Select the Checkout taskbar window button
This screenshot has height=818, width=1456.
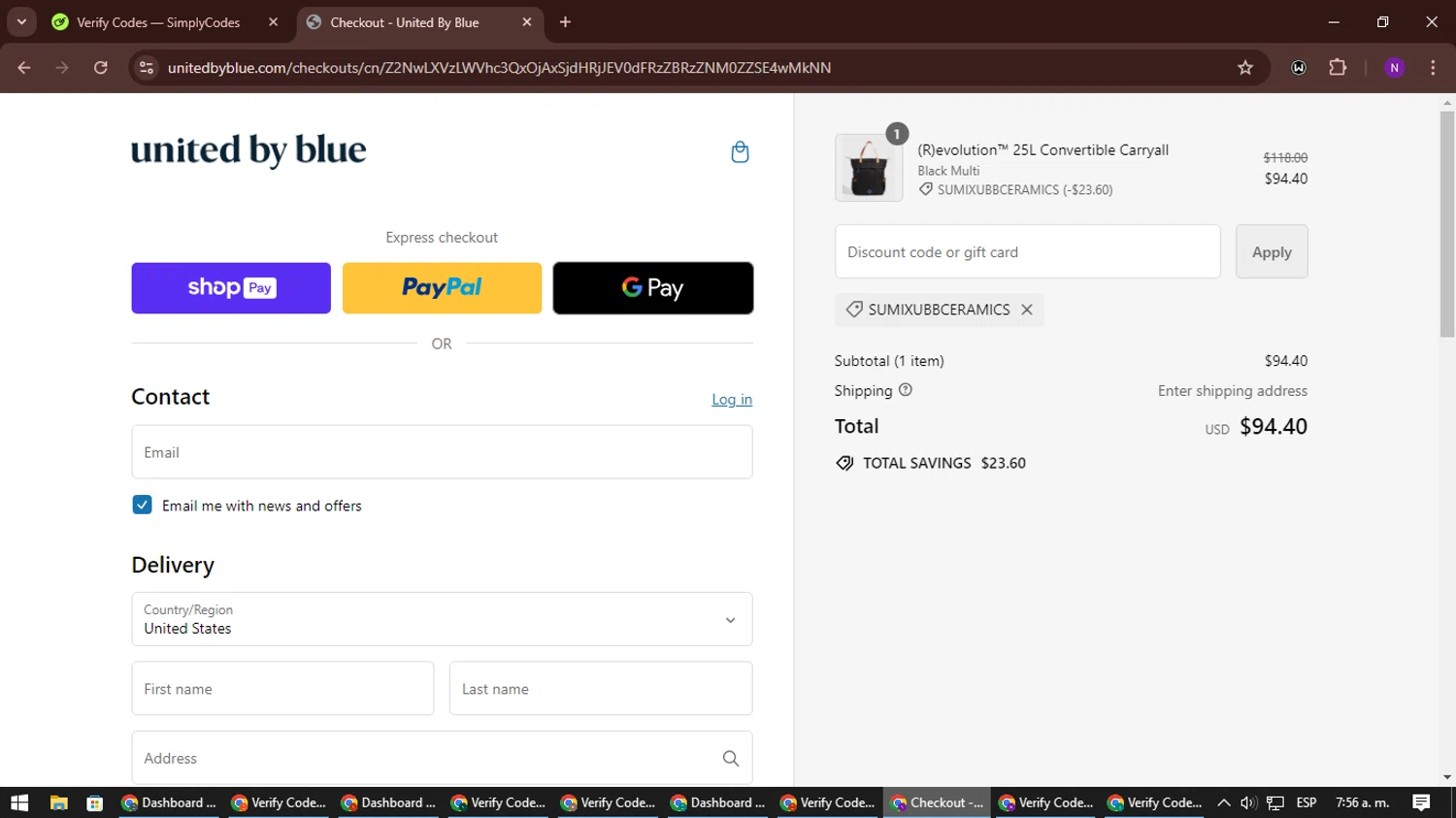pyautogui.click(x=938, y=802)
